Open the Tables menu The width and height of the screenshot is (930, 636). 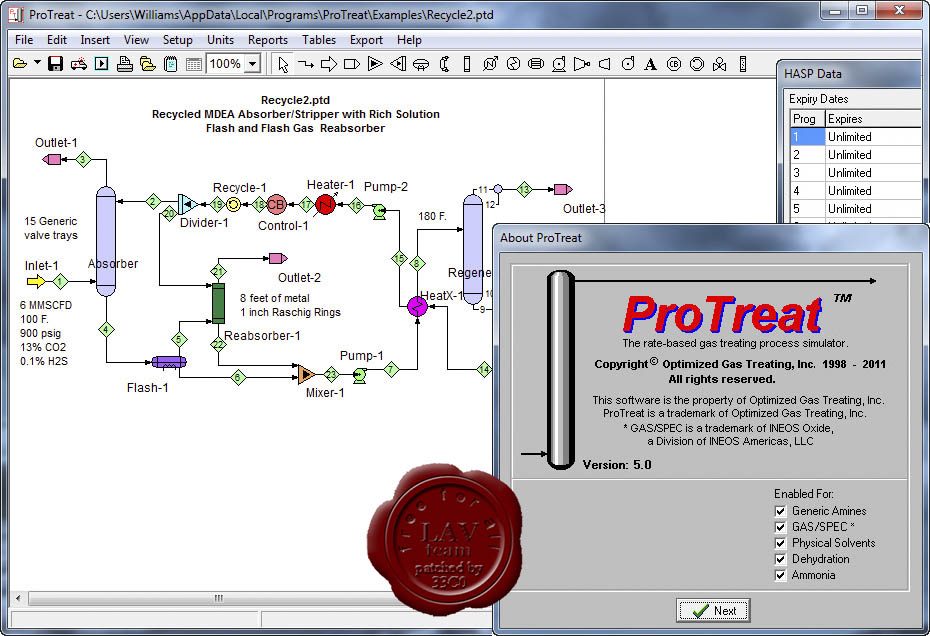point(319,40)
